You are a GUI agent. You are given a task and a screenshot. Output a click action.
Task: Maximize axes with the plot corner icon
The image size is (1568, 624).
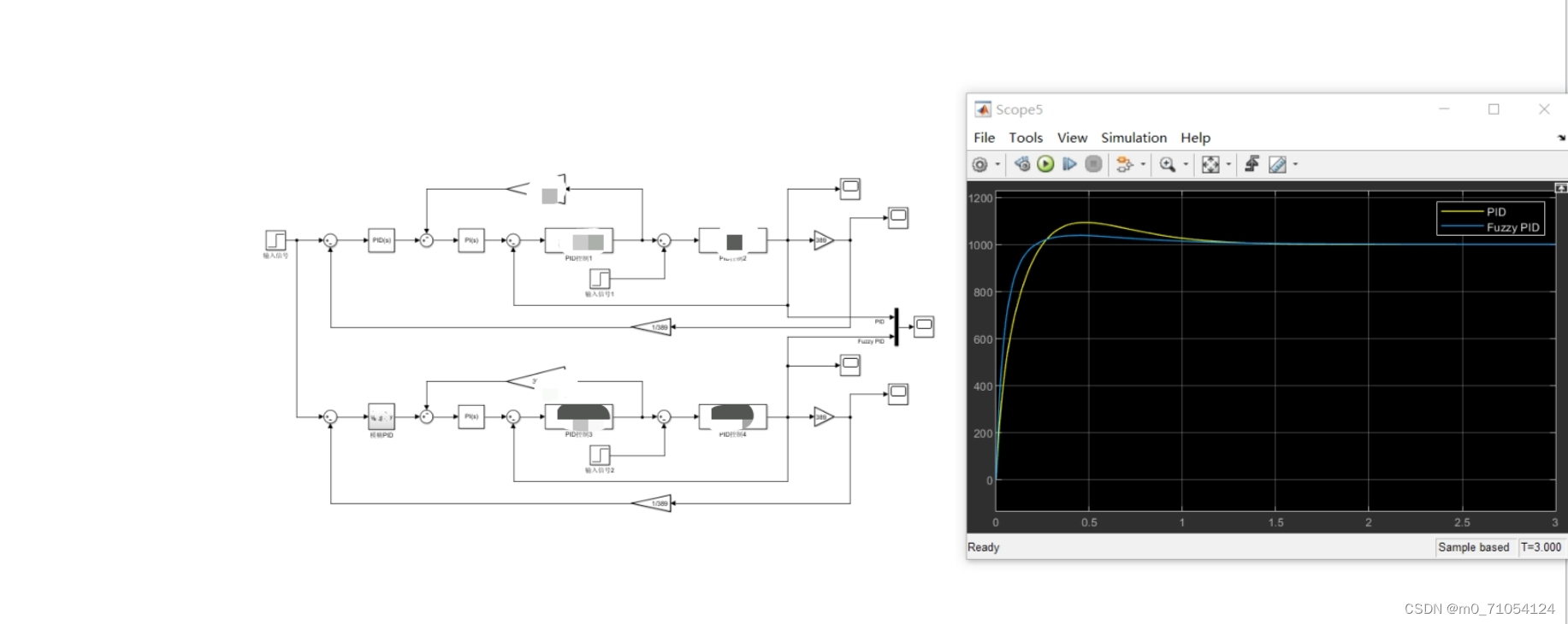1560,188
